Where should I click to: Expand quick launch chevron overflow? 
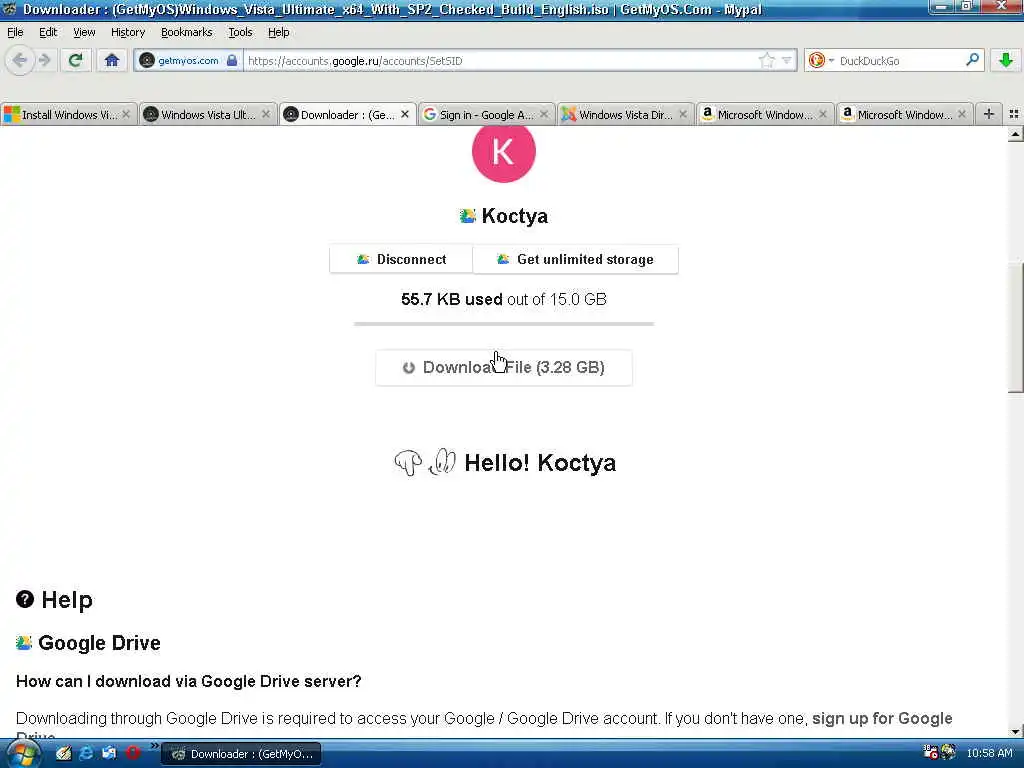154,746
